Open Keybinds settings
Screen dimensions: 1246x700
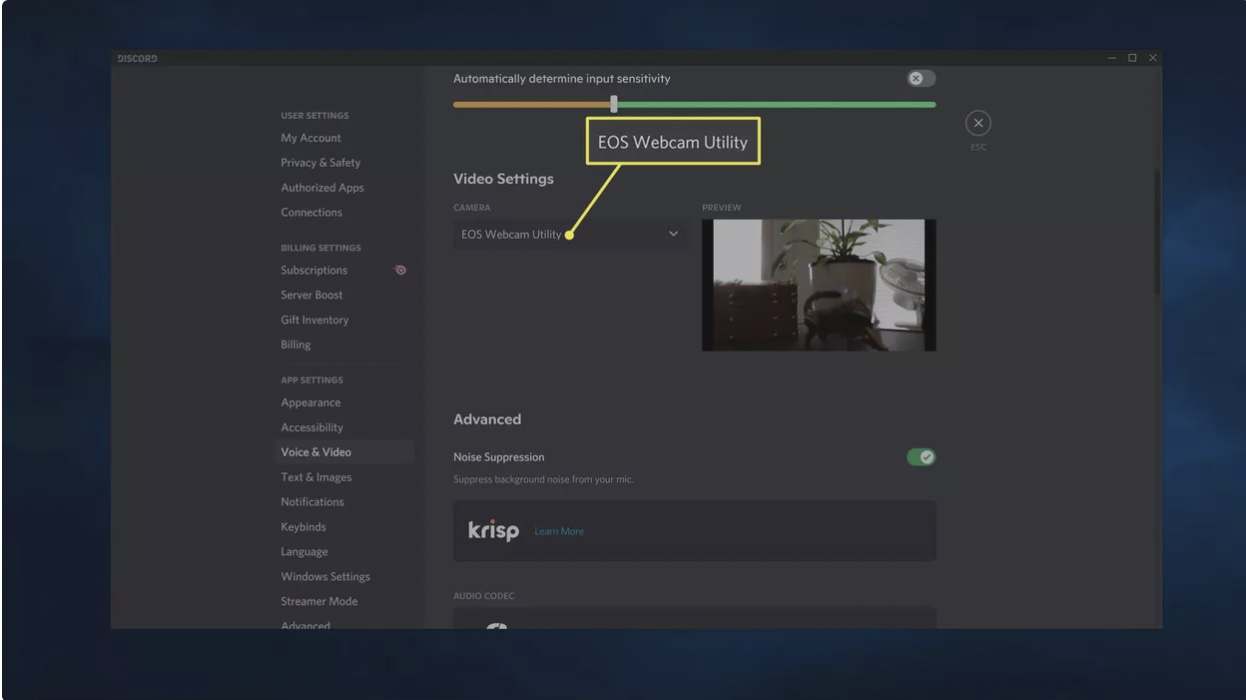click(x=303, y=527)
